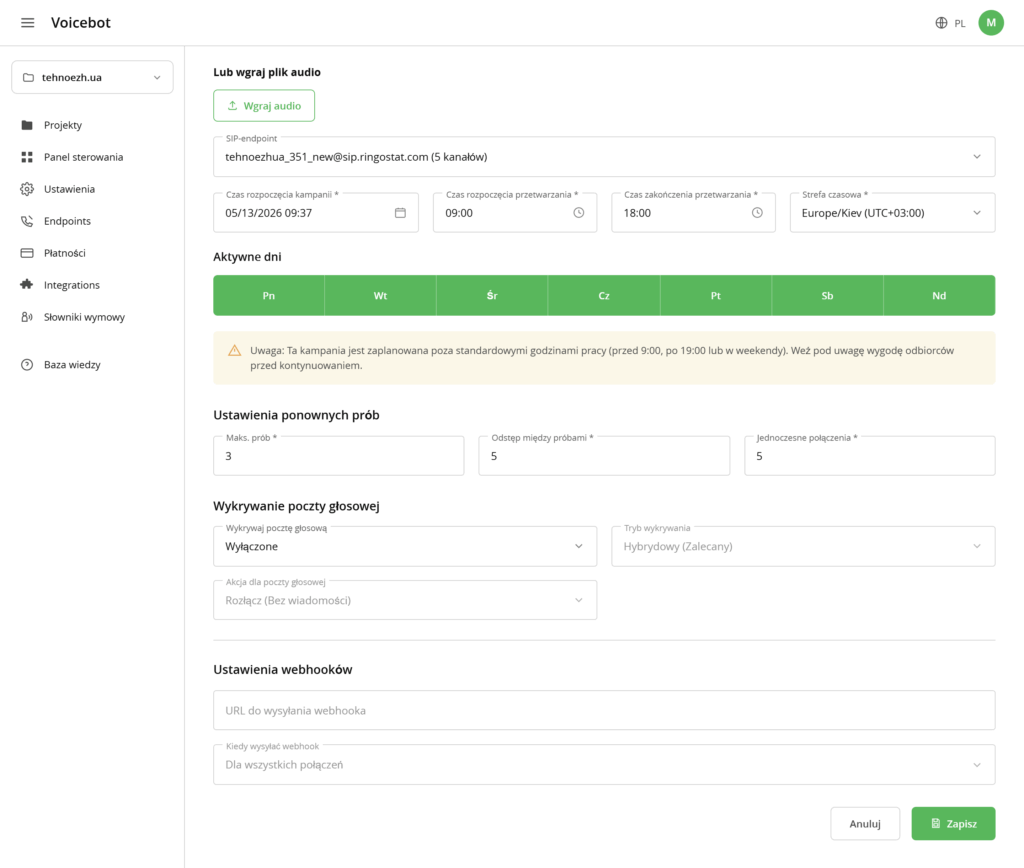
Task: Click the folder icon beside tehnoezh.ua
Action: [28, 77]
